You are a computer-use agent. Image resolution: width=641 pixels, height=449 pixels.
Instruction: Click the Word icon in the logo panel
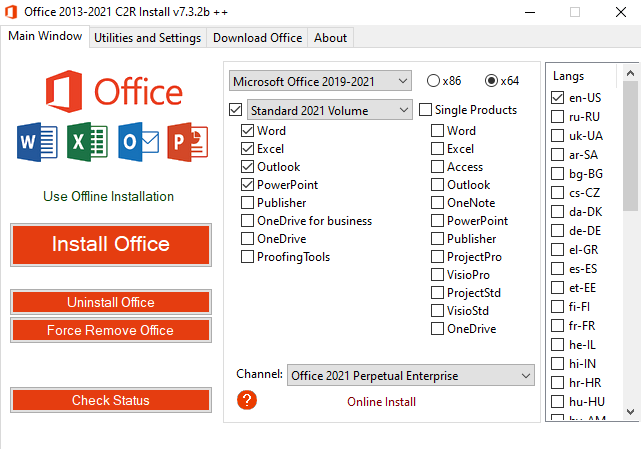[x=36, y=142]
